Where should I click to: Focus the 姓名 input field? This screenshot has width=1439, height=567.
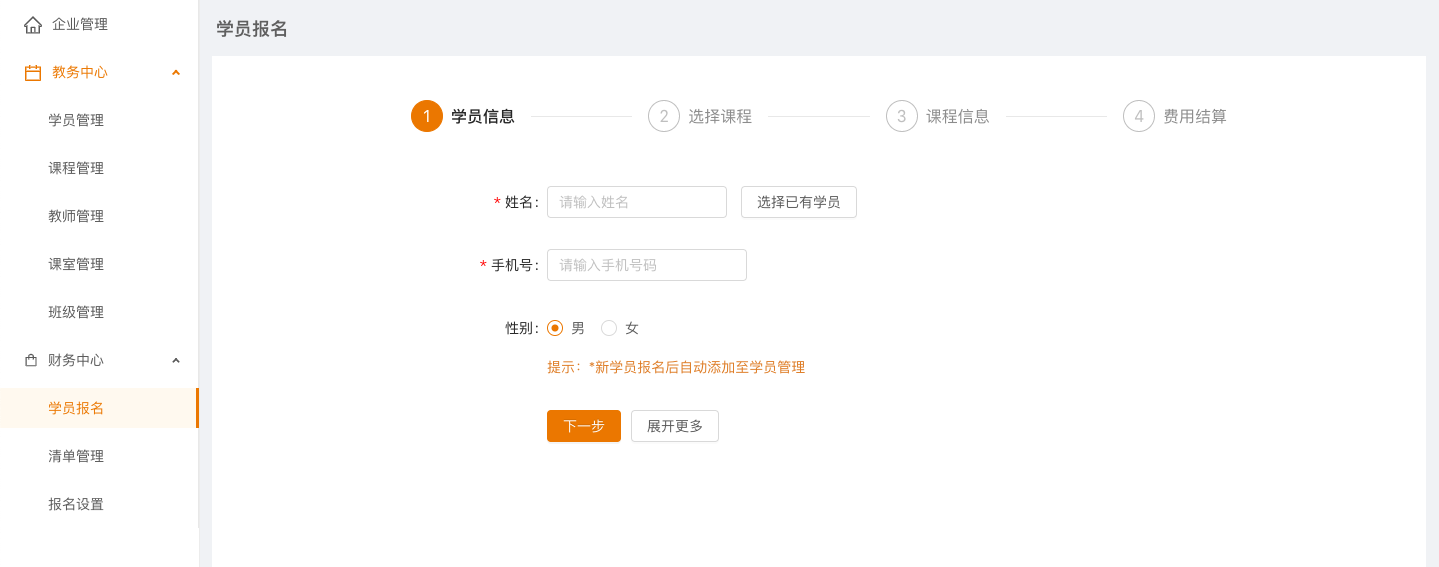point(636,202)
